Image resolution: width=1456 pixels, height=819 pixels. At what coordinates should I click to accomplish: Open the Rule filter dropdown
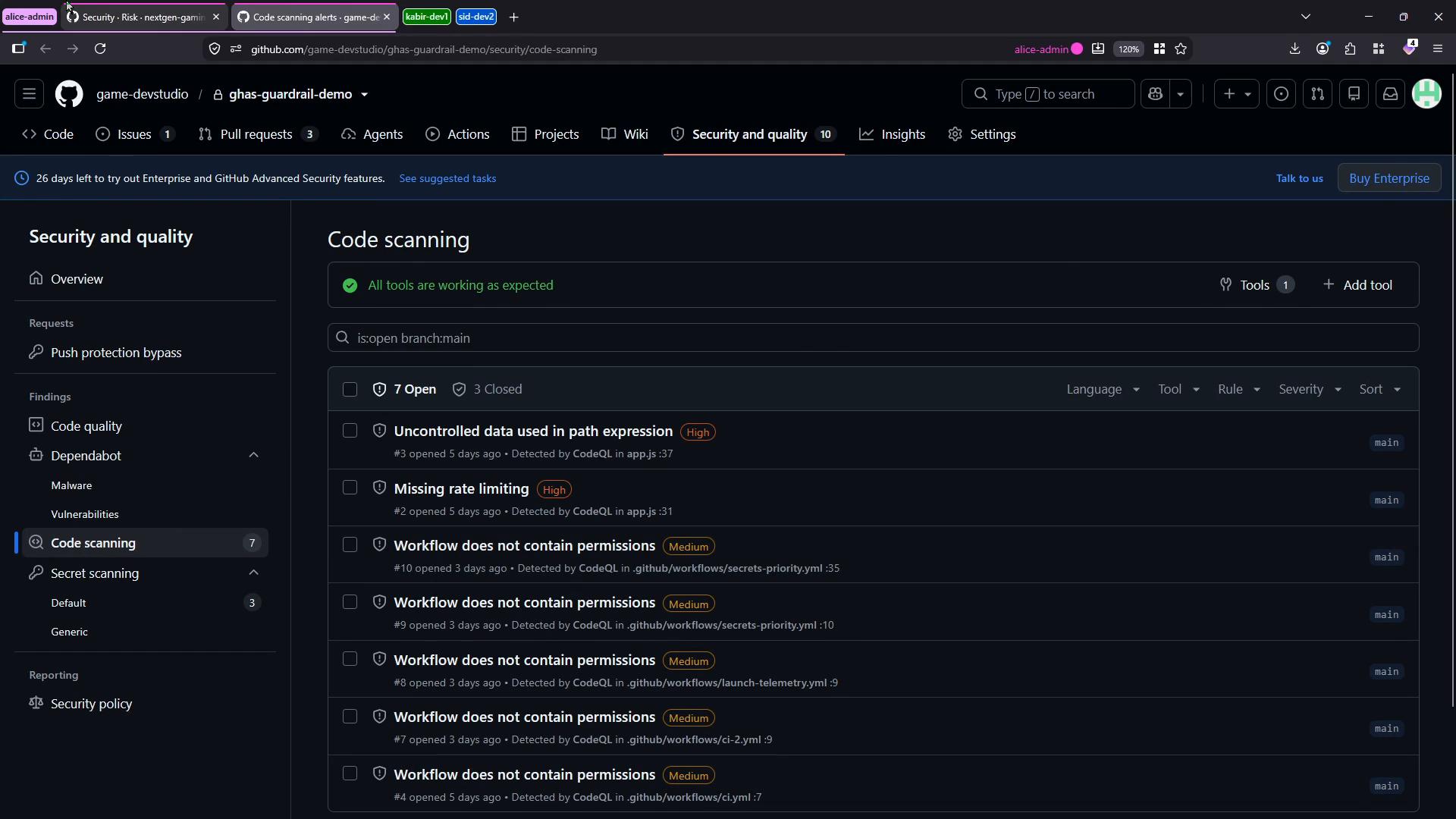[1238, 389]
